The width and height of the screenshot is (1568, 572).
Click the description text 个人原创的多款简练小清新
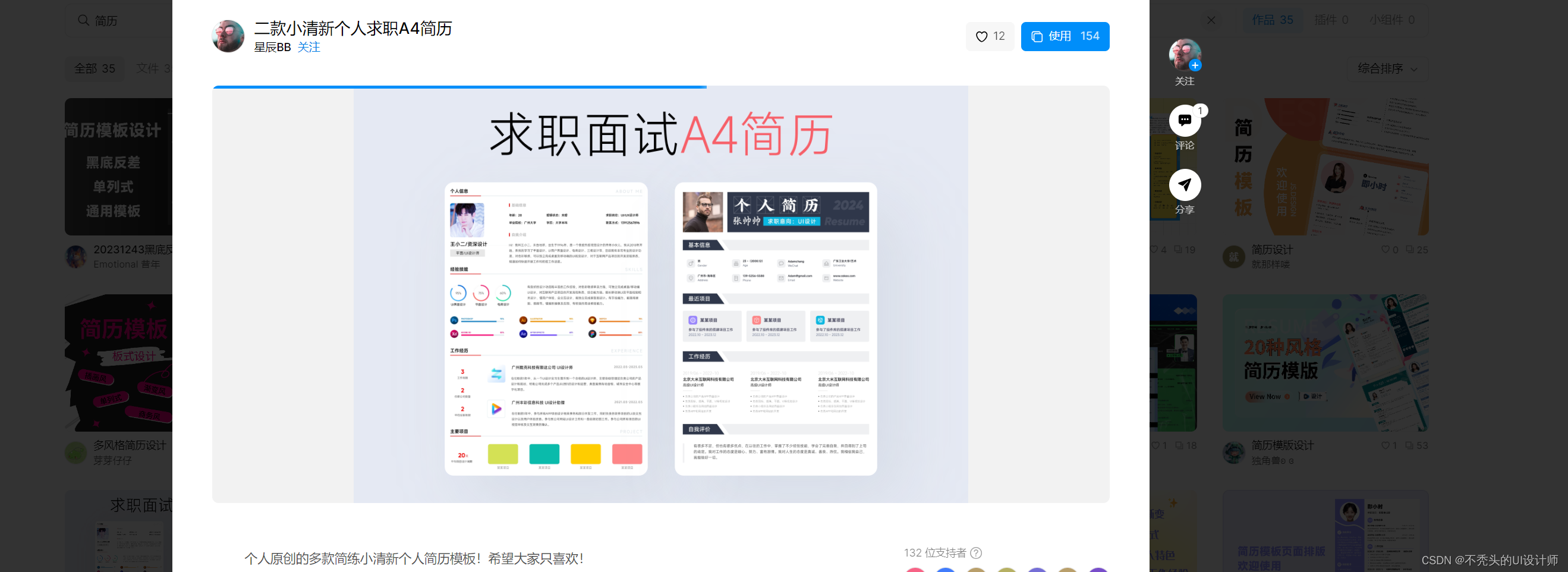pyautogui.click(x=413, y=558)
